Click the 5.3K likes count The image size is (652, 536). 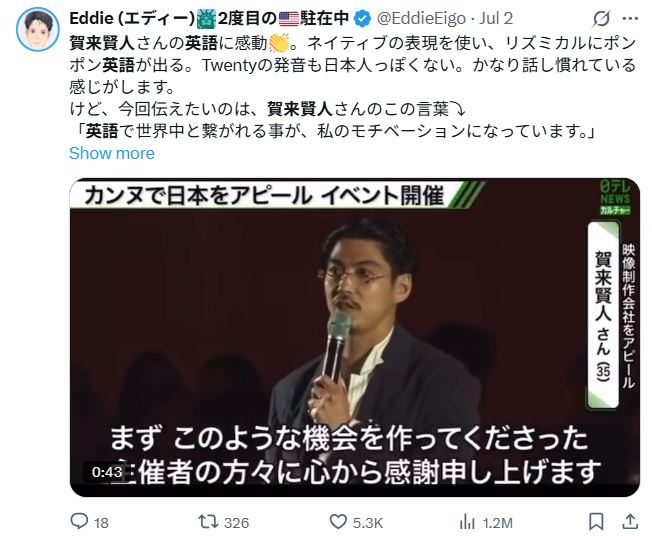368,523
